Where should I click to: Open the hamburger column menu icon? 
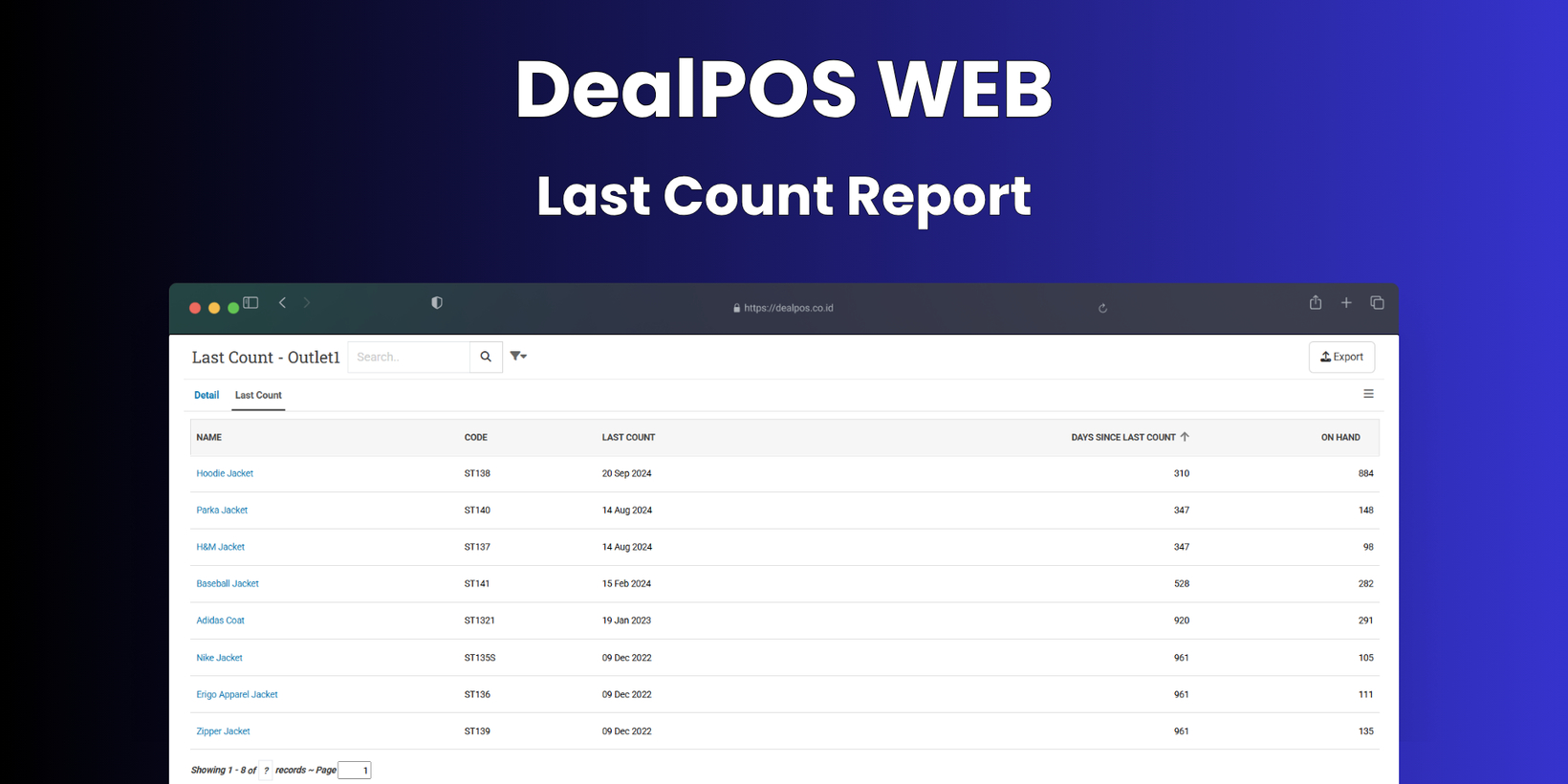(1368, 394)
